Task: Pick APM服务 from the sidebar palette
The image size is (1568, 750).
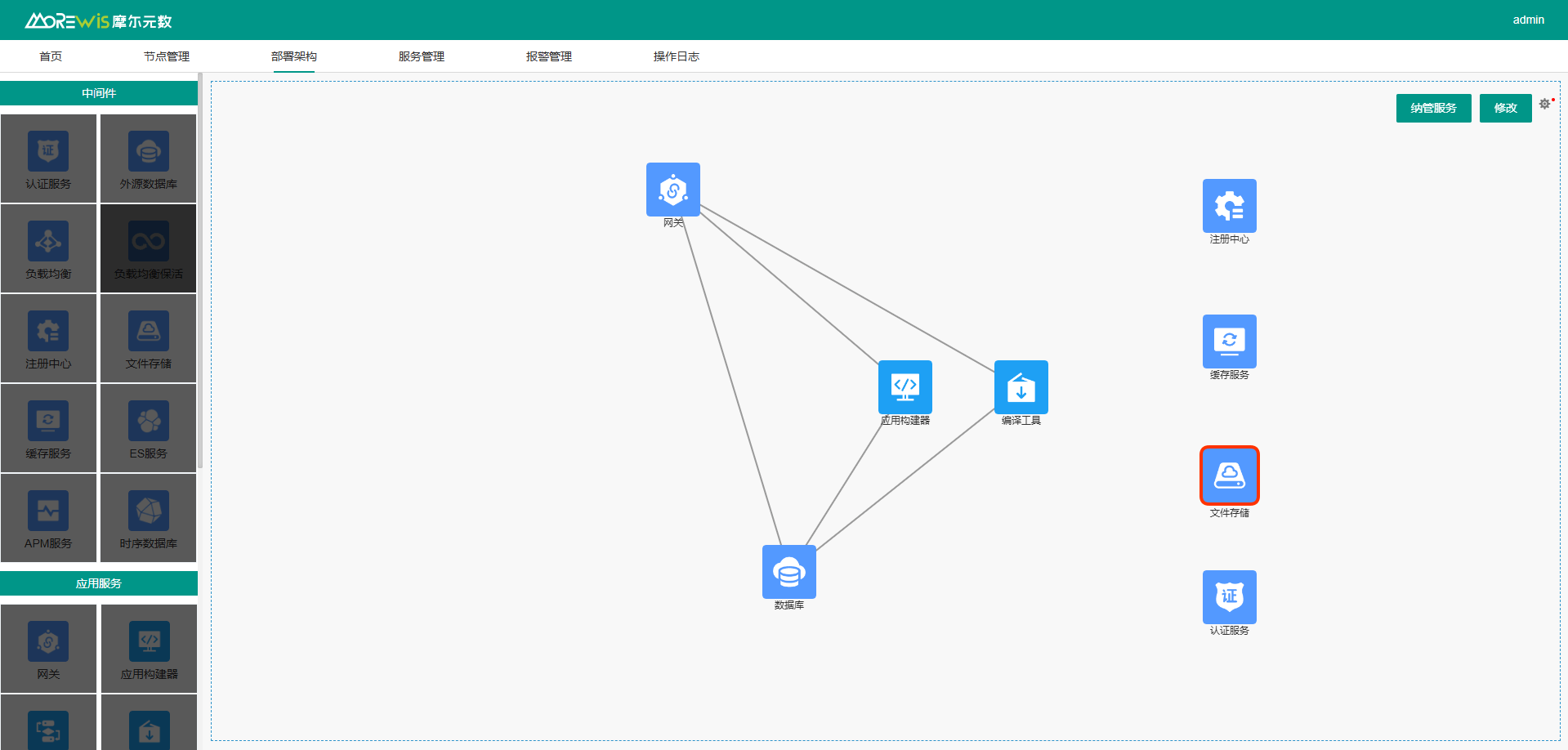Action: point(48,519)
